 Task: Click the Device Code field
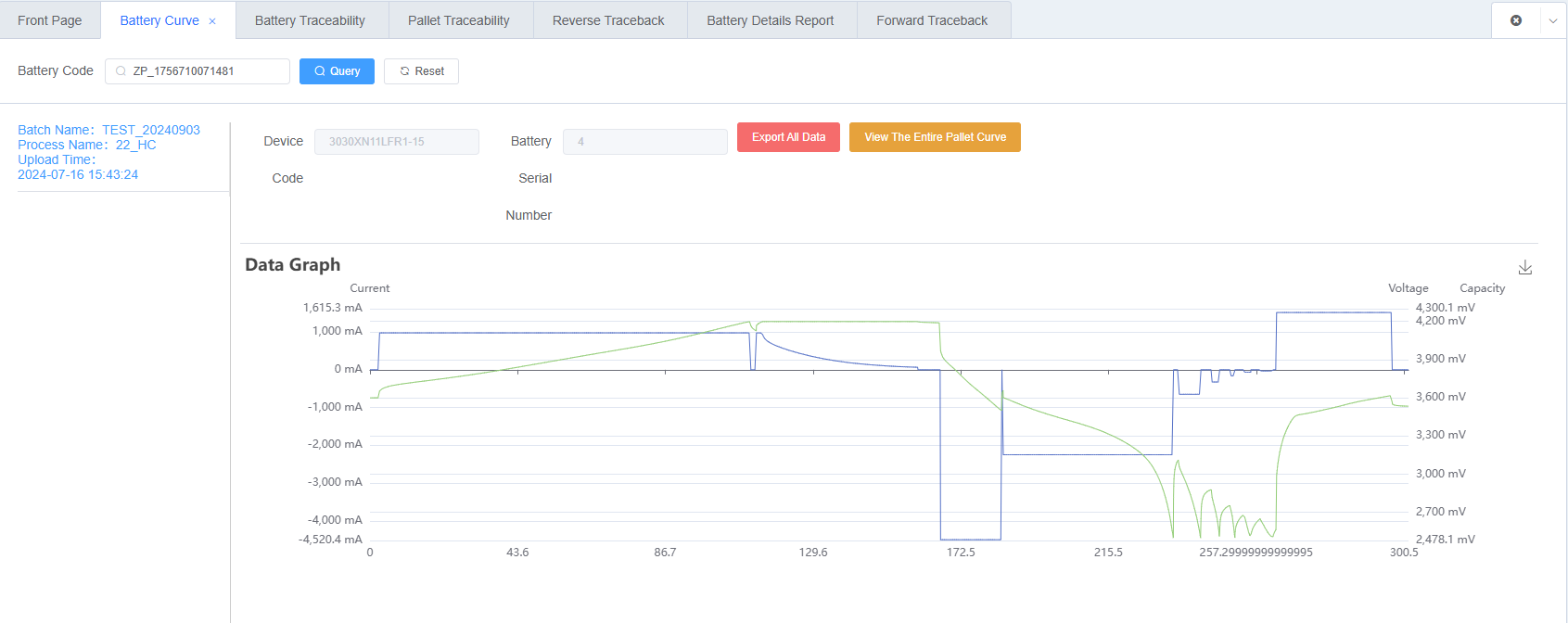(x=397, y=142)
